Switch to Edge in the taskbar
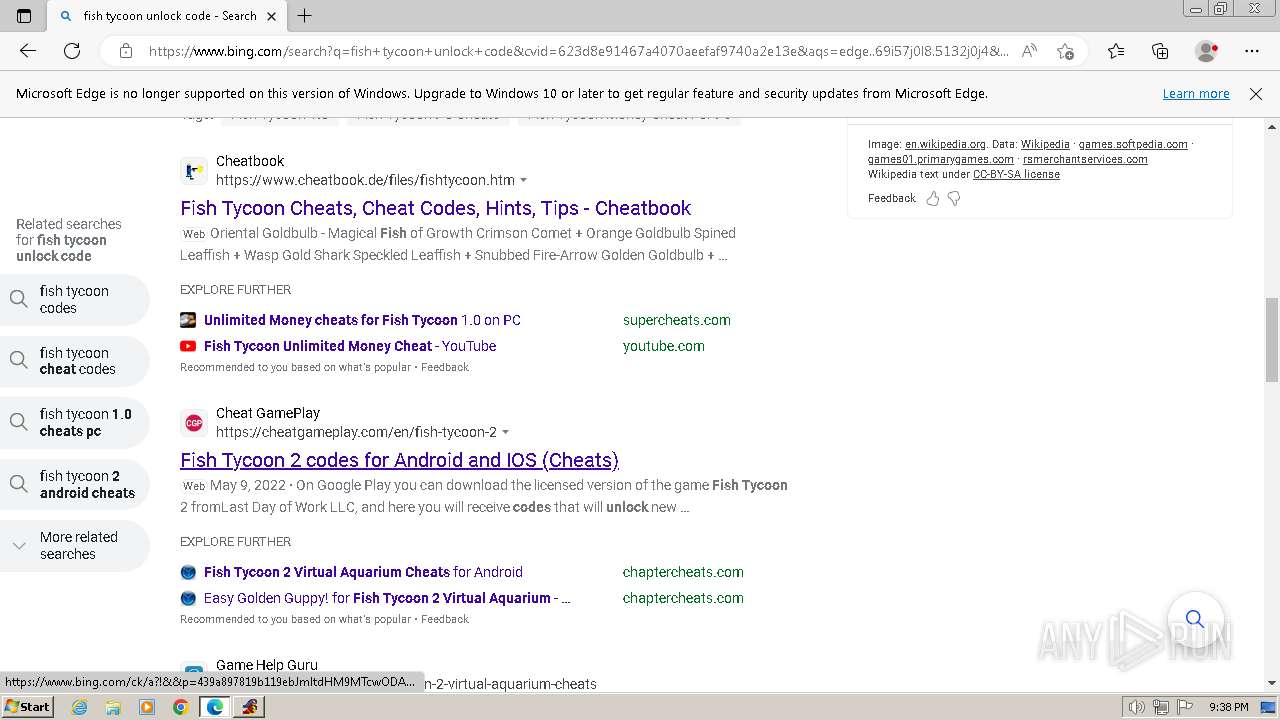 point(214,707)
